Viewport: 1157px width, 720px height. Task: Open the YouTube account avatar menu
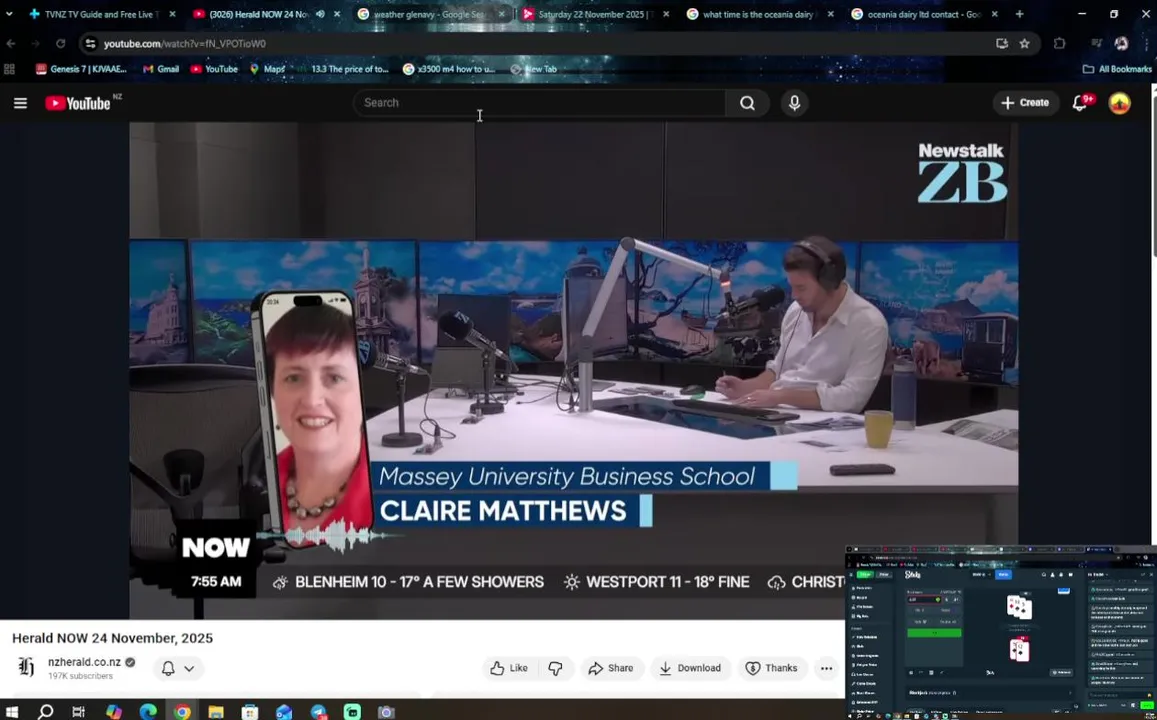click(x=1119, y=103)
